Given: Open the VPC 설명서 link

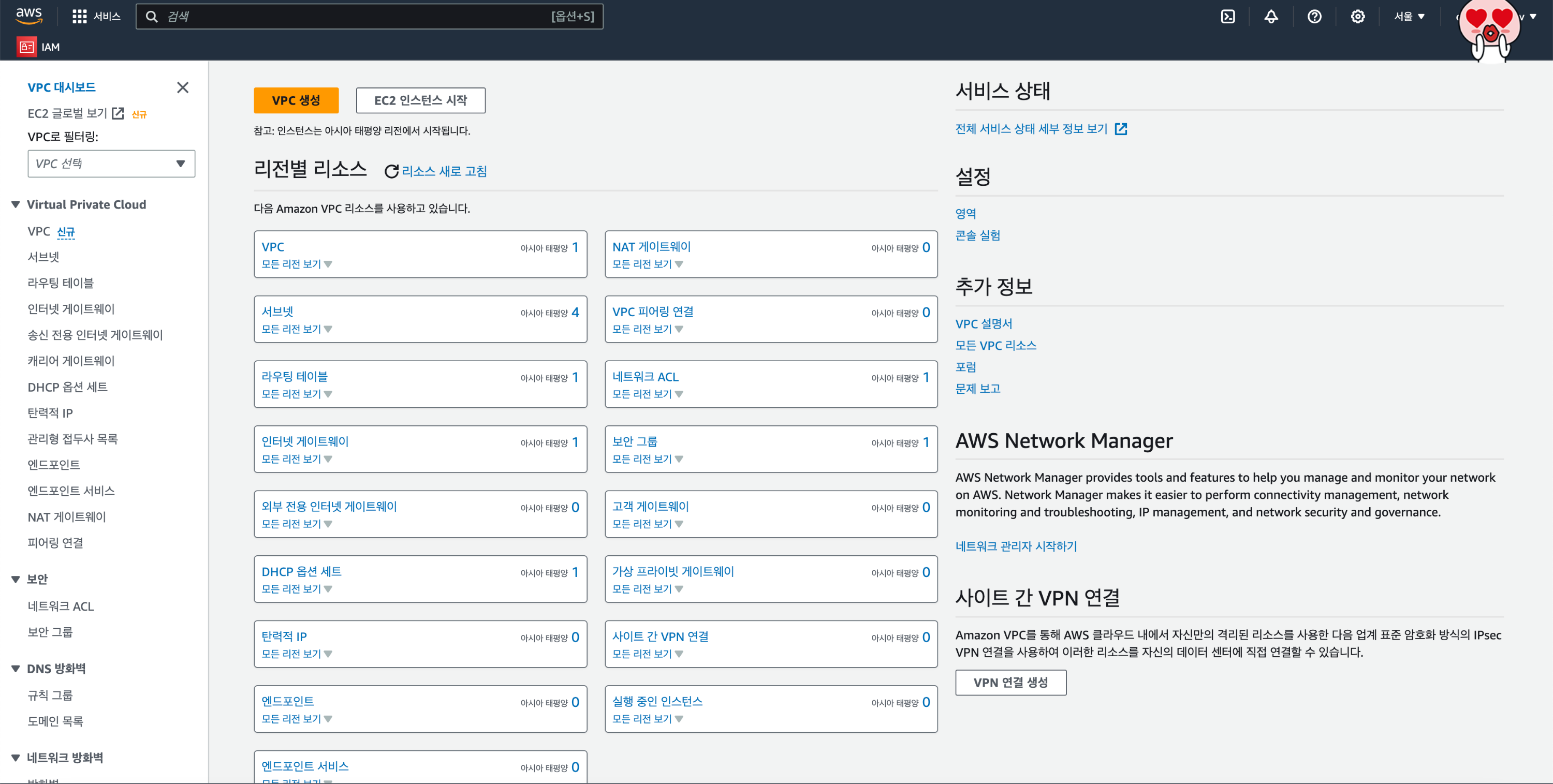Looking at the screenshot, I should coord(983,323).
